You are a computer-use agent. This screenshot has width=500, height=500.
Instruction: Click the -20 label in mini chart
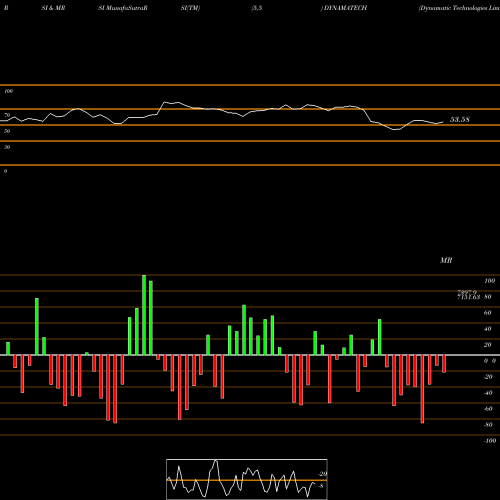(322, 474)
